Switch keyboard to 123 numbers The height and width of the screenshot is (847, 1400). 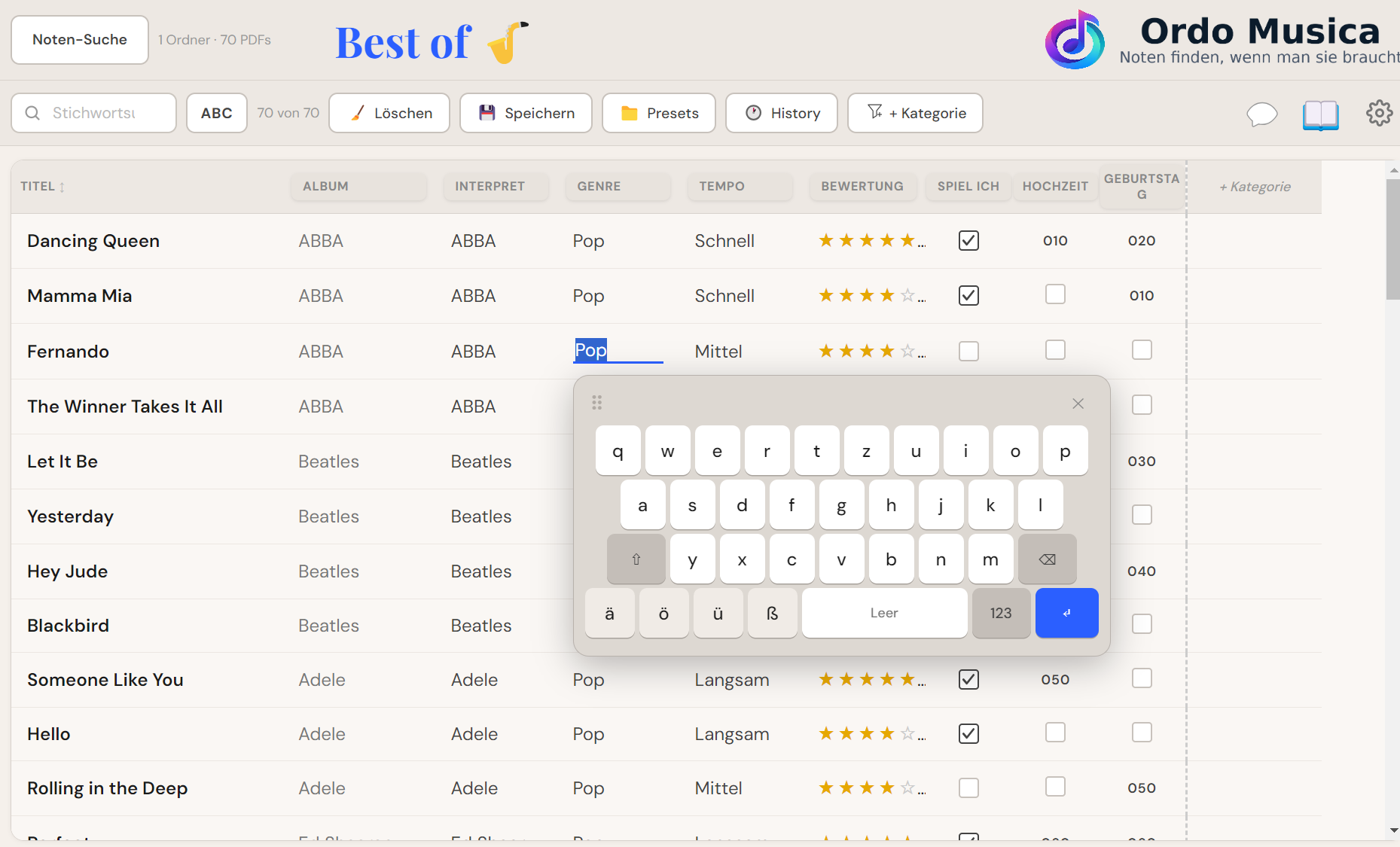tap(1002, 613)
